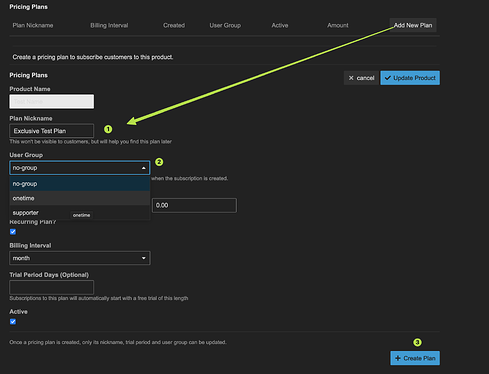Choose onetime from the user group list
The width and height of the screenshot is (489, 374).
[x=80, y=198]
